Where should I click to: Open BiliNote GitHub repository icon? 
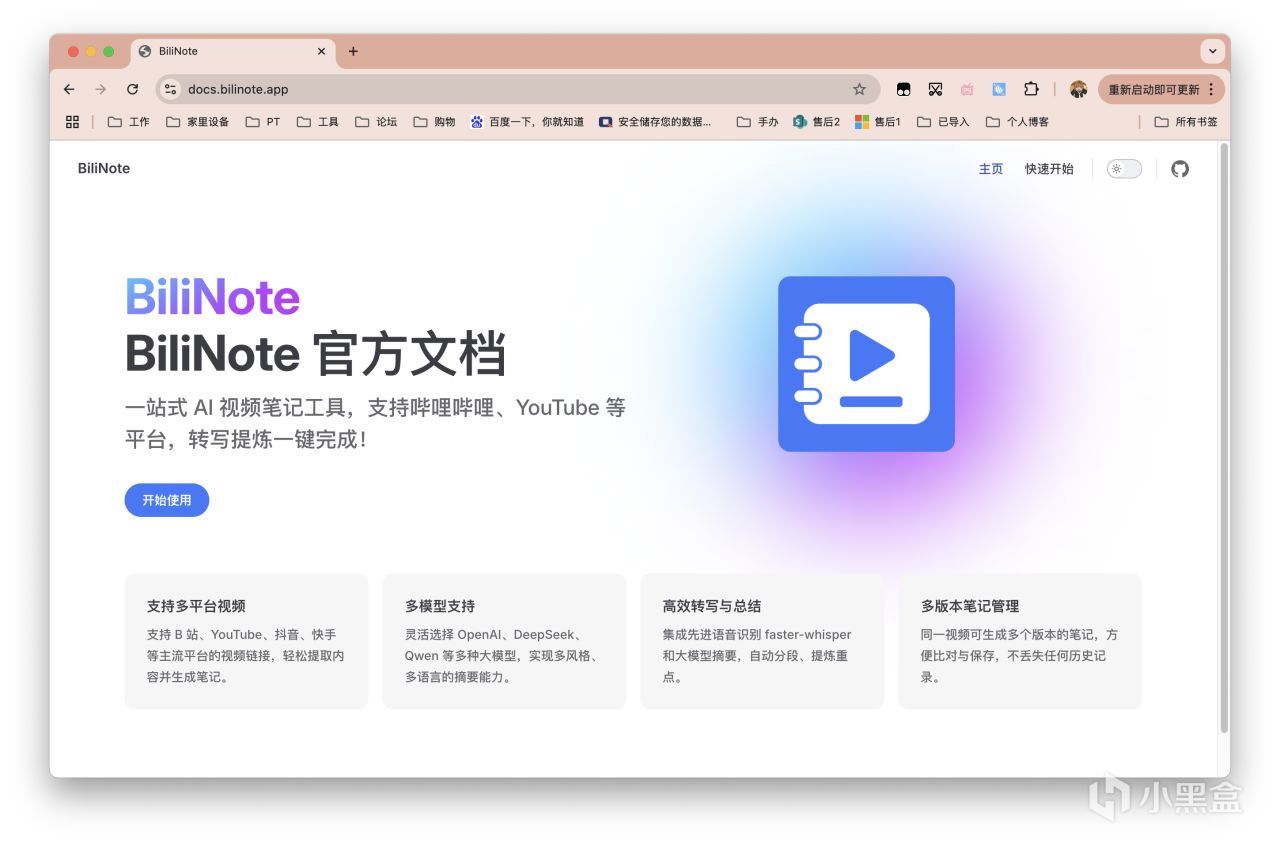(1180, 169)
